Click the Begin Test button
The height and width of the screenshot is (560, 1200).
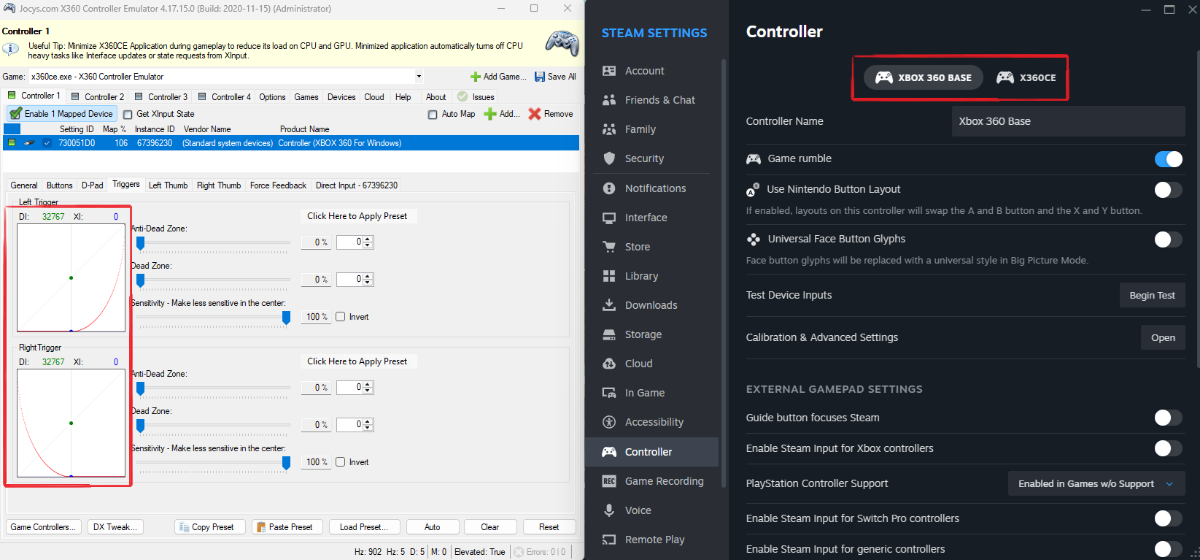coord(1151,296)
